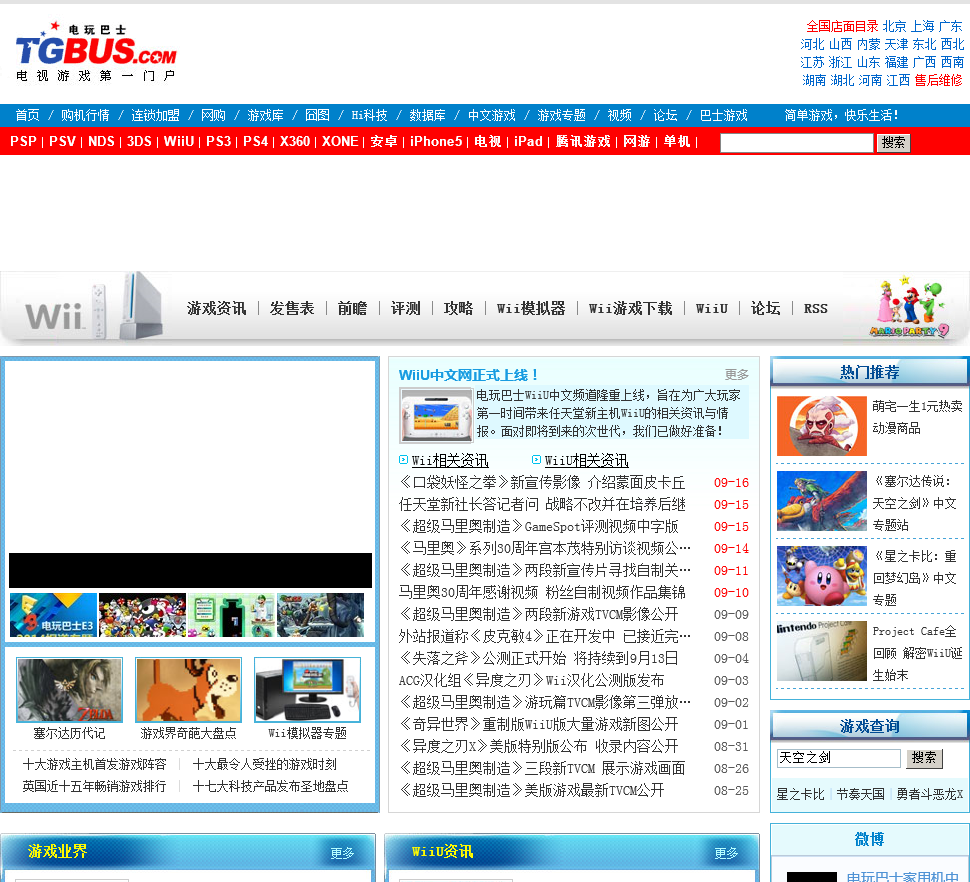Open the 口袋妖怪之拳 news dated 09-16
This screenshot has height=882, width=970.
pyautogui.click(x=542, y=482)
